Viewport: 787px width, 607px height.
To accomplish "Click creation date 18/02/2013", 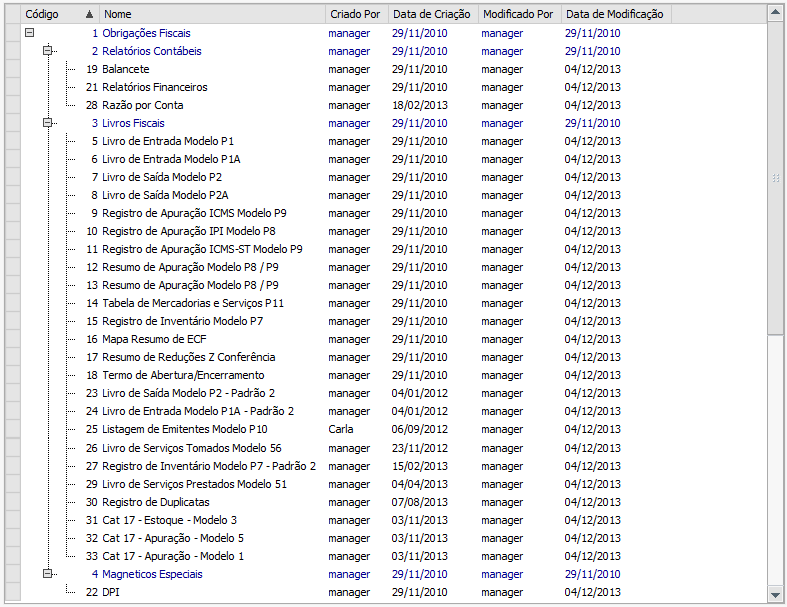I will point(420,105).
